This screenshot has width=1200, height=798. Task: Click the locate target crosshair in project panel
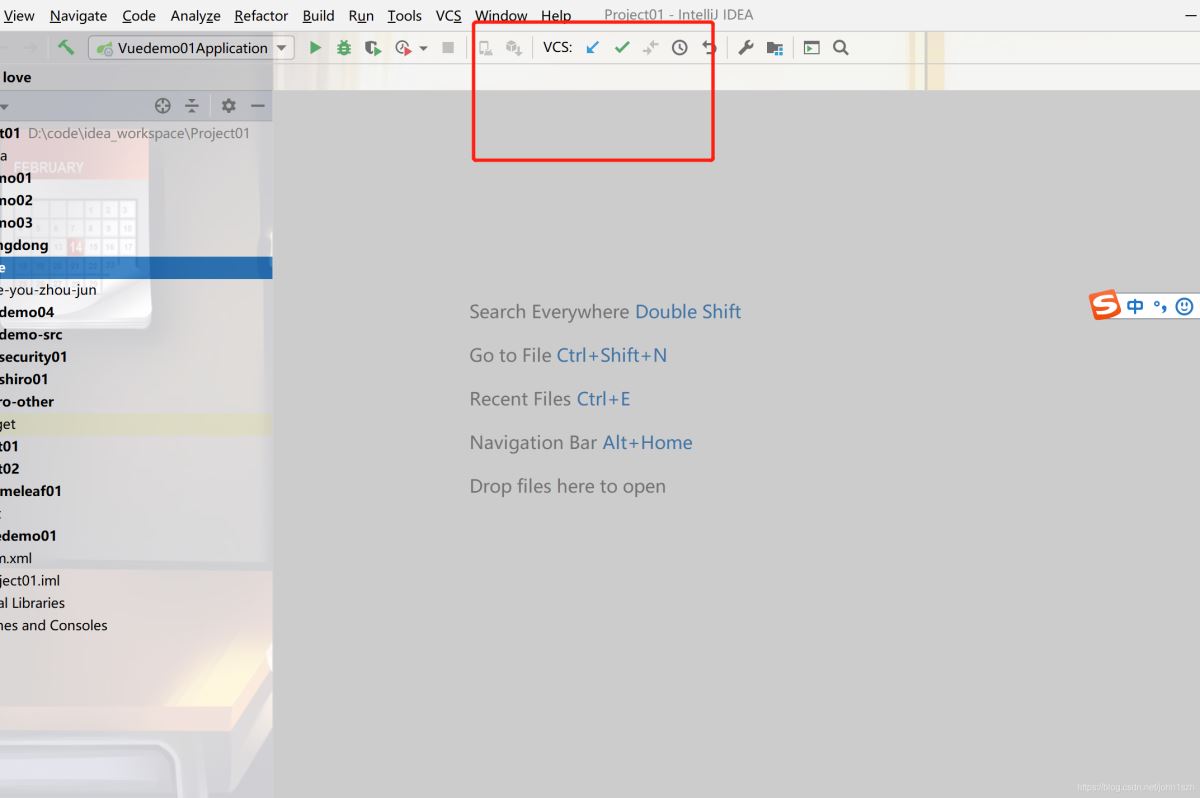(x=163, y=105)
